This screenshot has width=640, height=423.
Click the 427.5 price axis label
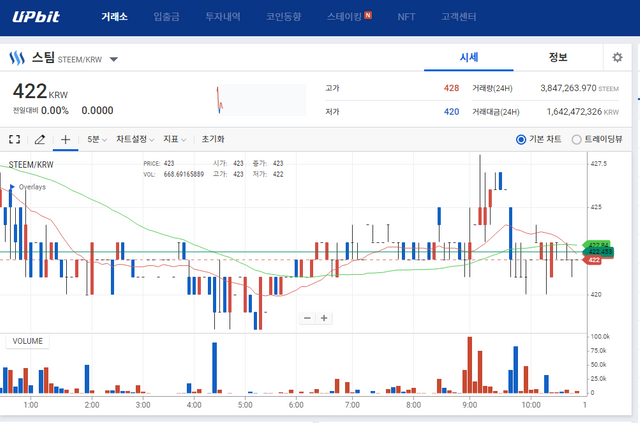point(599,164)
